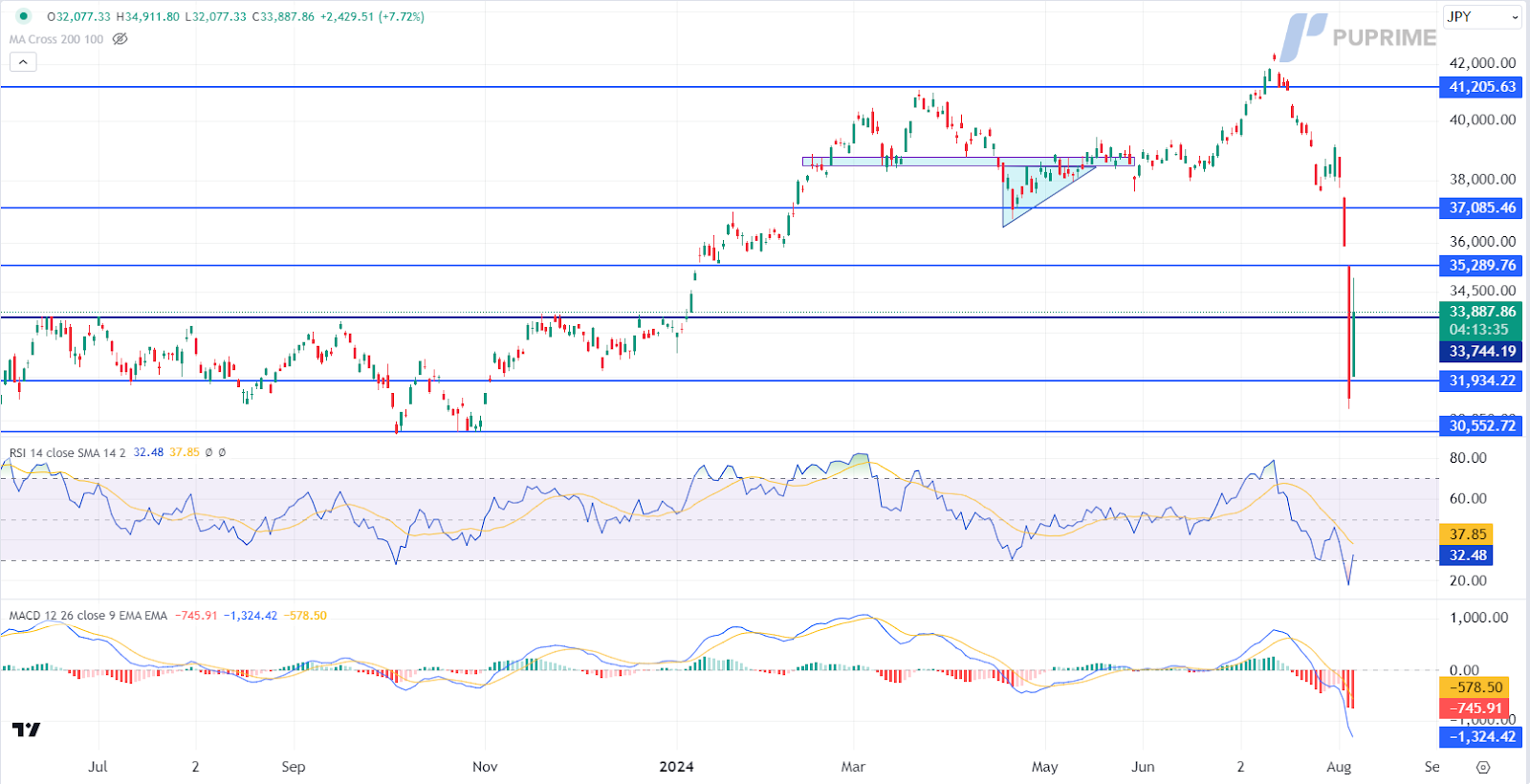Click the MACD 1,000.00 axis tick

[x=1479, y=618]
